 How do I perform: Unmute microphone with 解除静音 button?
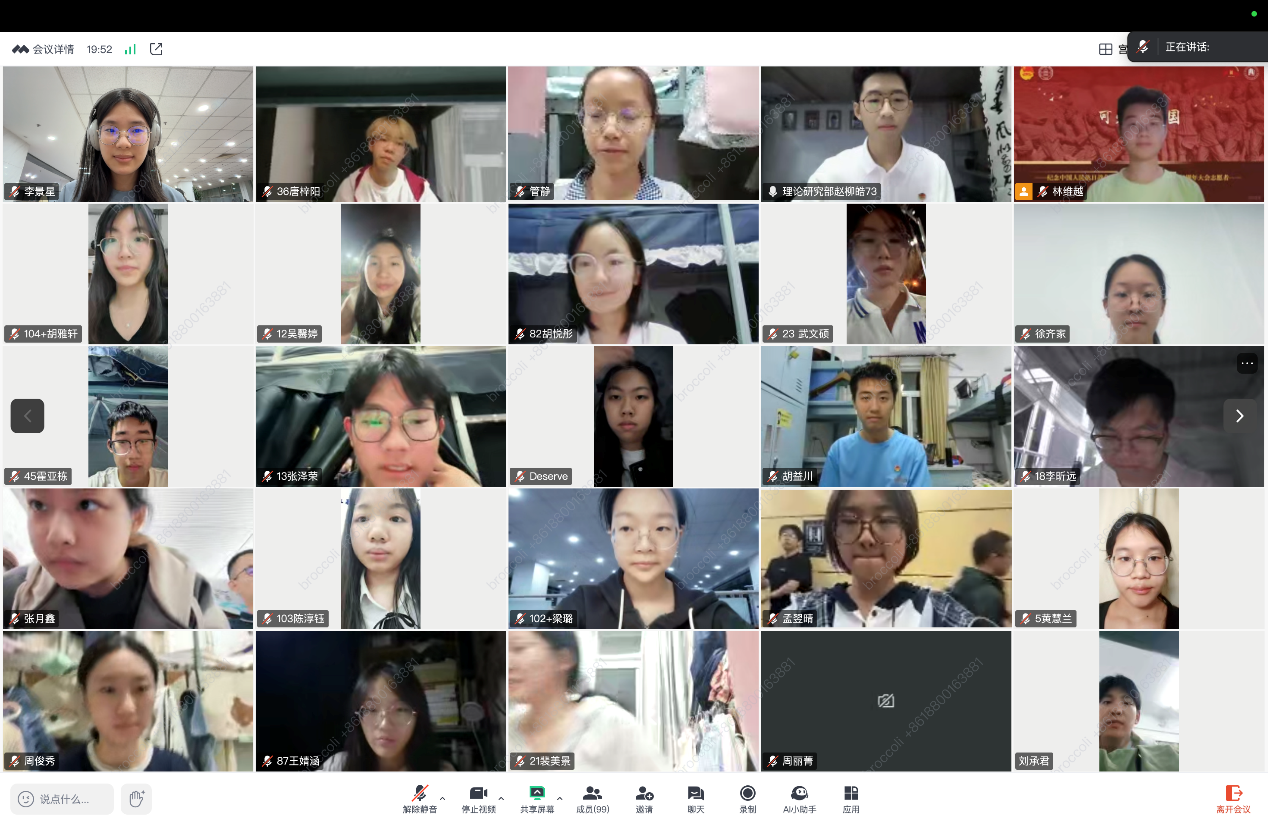click(x=420, y=797)
